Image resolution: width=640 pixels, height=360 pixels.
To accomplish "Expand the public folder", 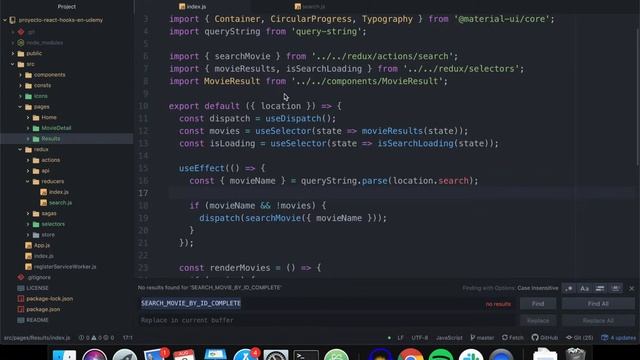I will pos(13,53).
